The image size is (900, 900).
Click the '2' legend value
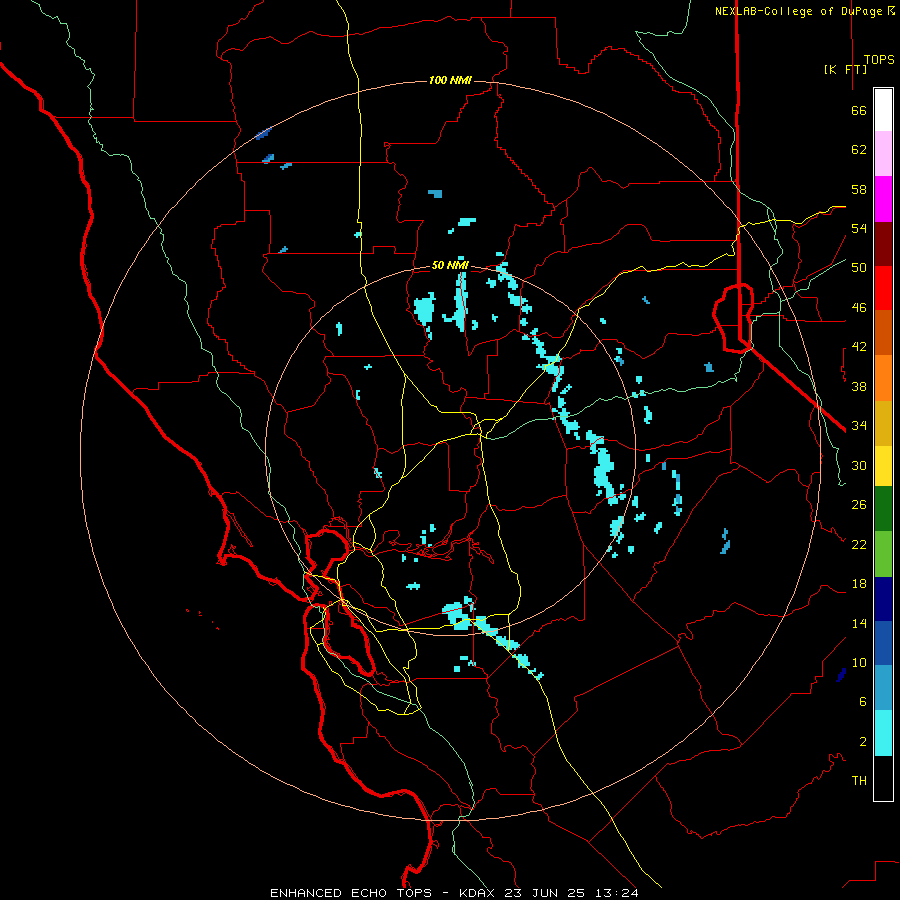[x=863, y=742]
